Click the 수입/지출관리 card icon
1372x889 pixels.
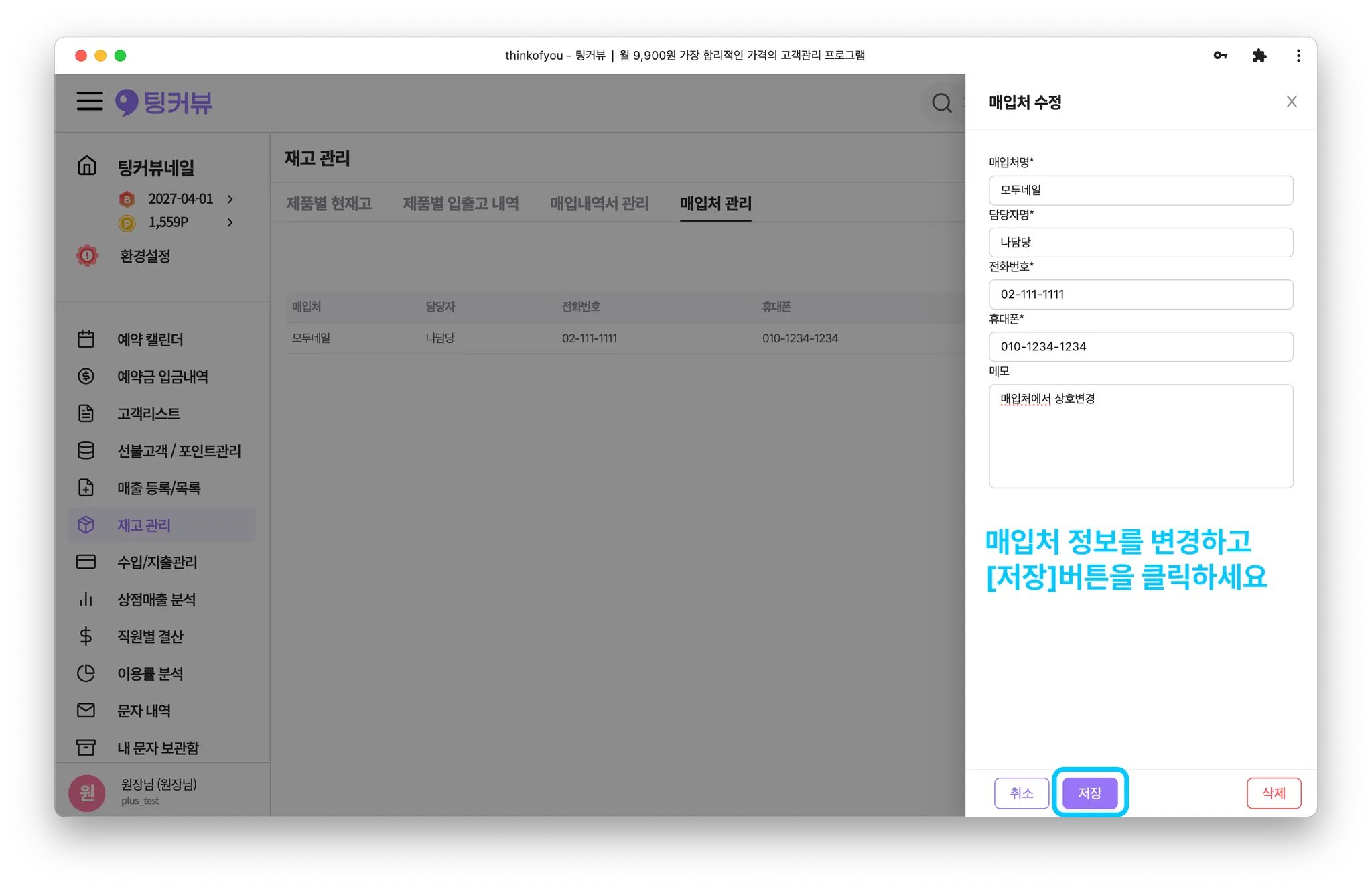point(86,562)
